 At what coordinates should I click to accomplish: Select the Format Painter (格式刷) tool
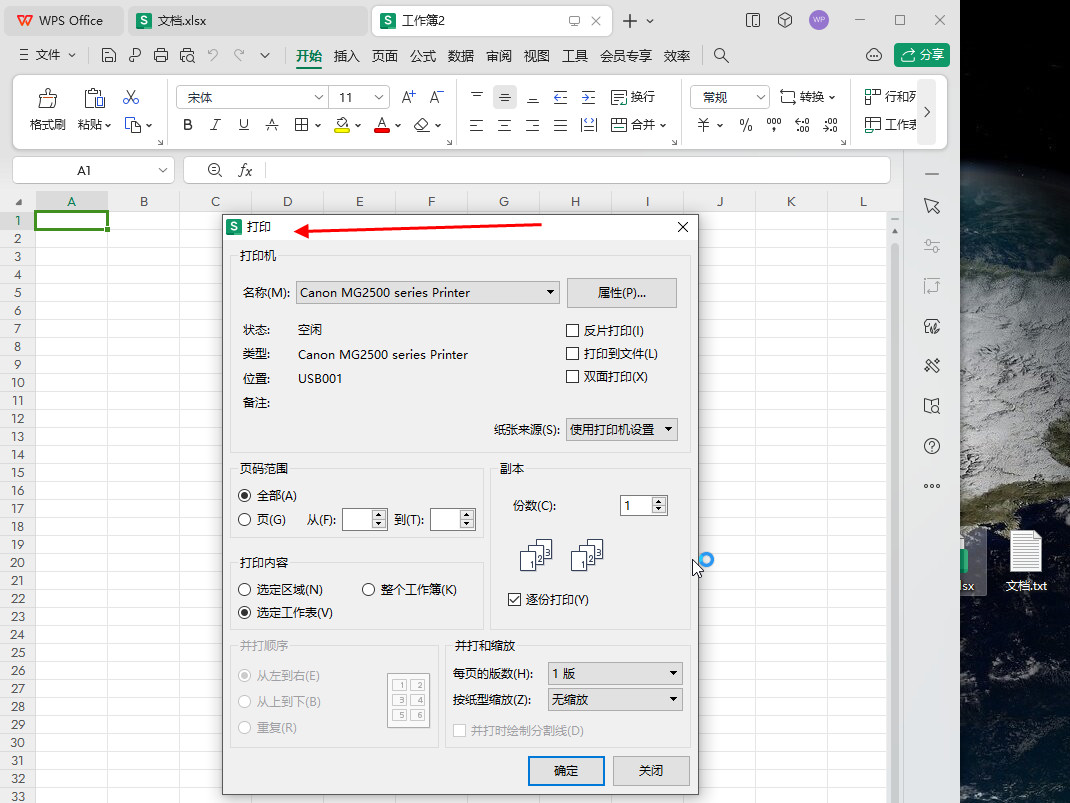click(48, 109)
